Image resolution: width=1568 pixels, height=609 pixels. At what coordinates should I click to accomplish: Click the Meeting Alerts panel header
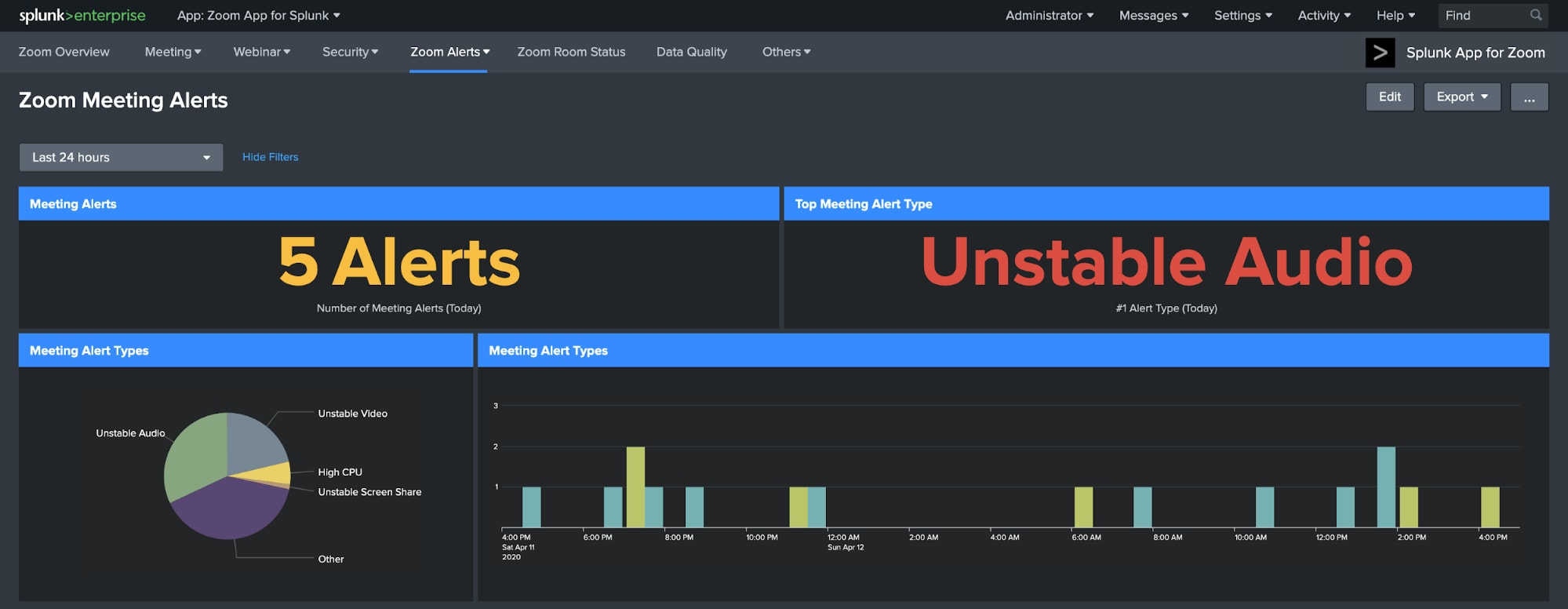click(399, 204)
